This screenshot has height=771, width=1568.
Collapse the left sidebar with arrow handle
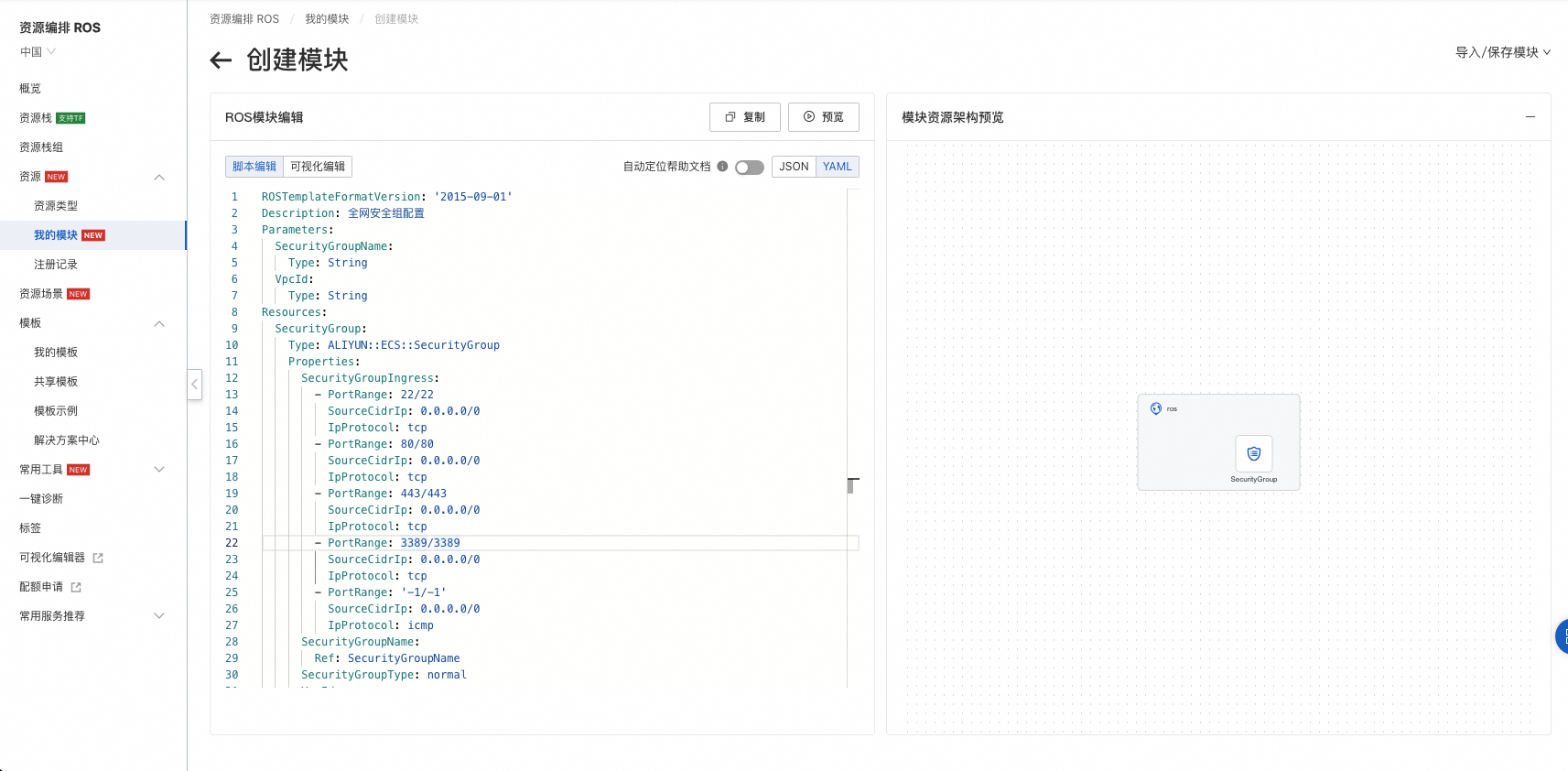(x=194, y=385)
